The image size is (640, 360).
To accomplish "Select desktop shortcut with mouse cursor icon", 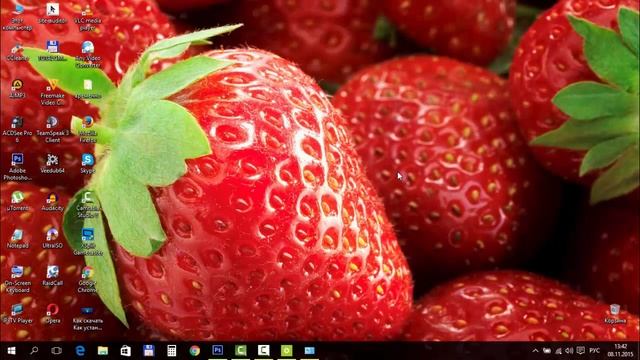I will click(x=52, y=13).
